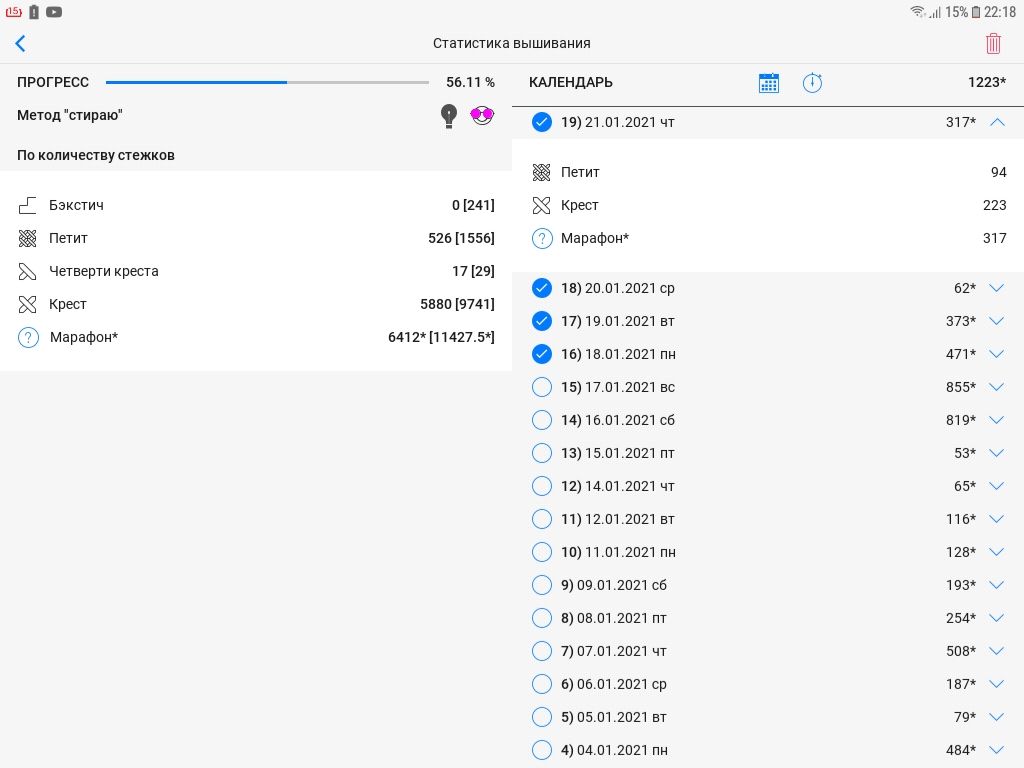Open the calendar grid icon
1024x768 pixels.
(x=768, y=83)
